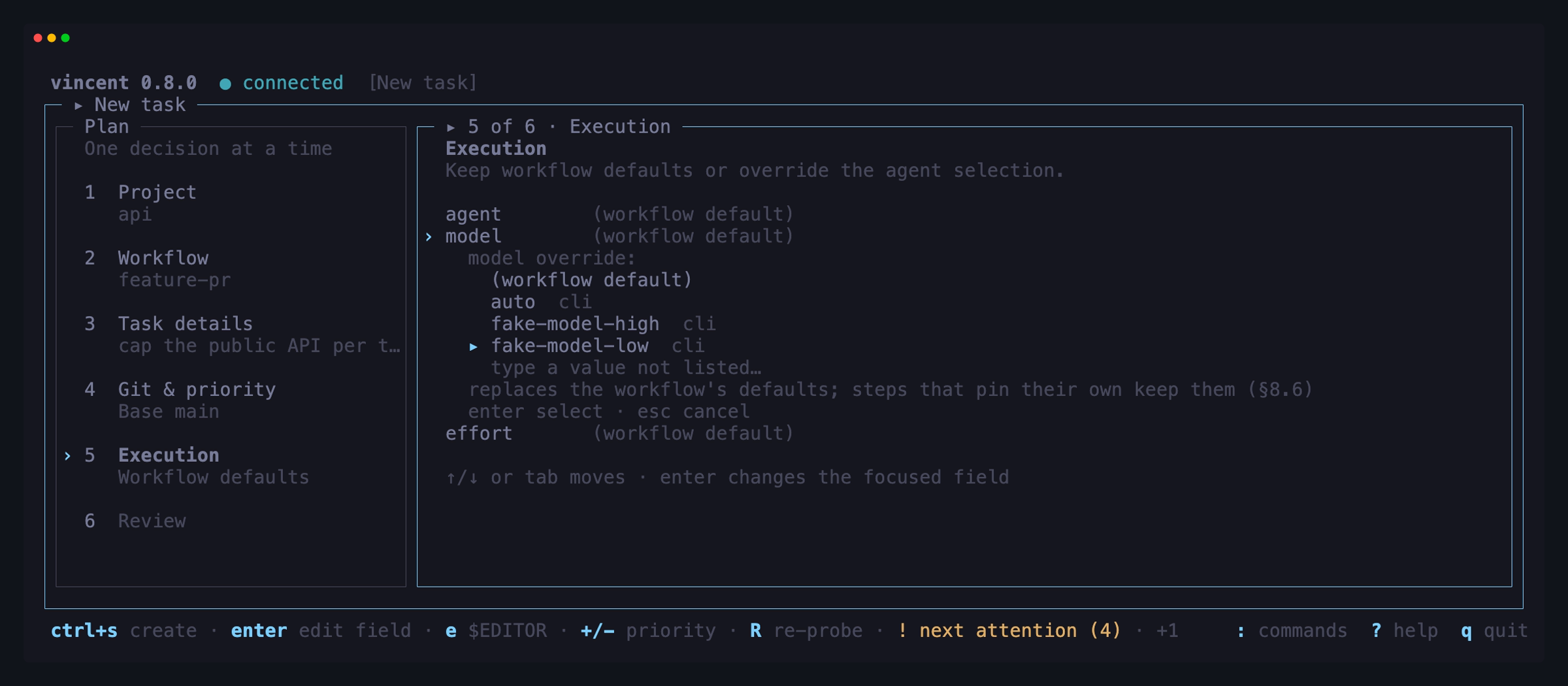The image size is (1568, 686).
Task: Click 'type a value not listed…' entry
Action: (x=626, y=368)
